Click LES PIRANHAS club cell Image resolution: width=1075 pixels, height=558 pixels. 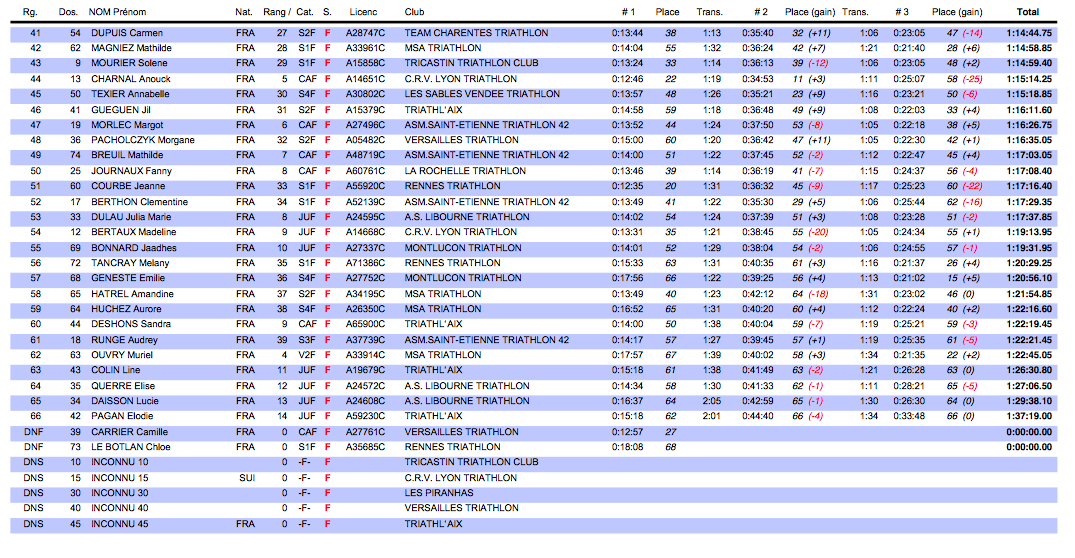pyautogui.click(x=439, y=492)
